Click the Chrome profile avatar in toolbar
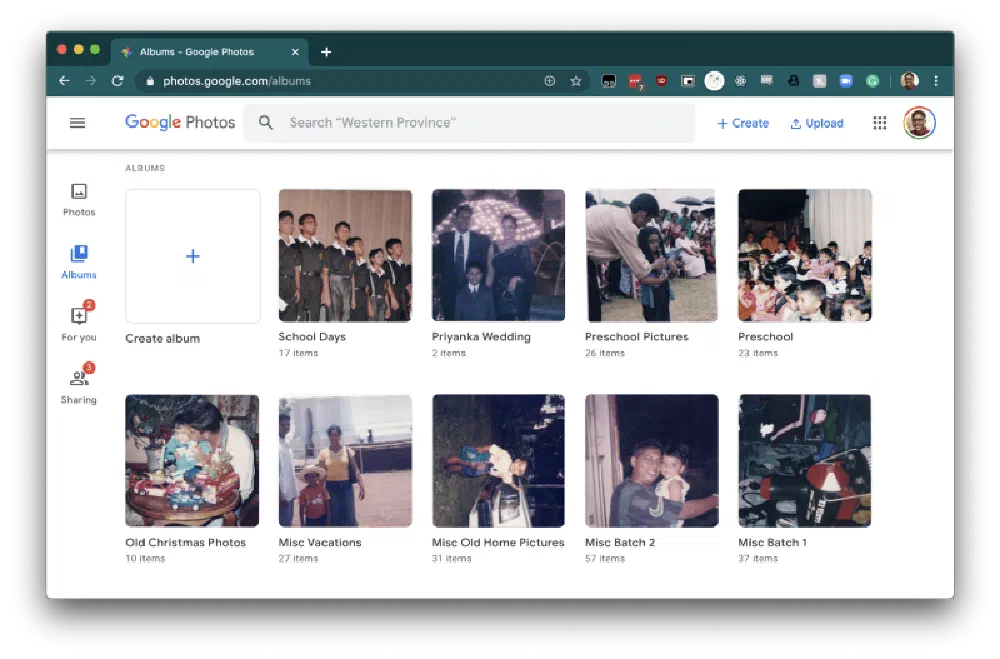The image size is (1000, 659). click(909, 81)
